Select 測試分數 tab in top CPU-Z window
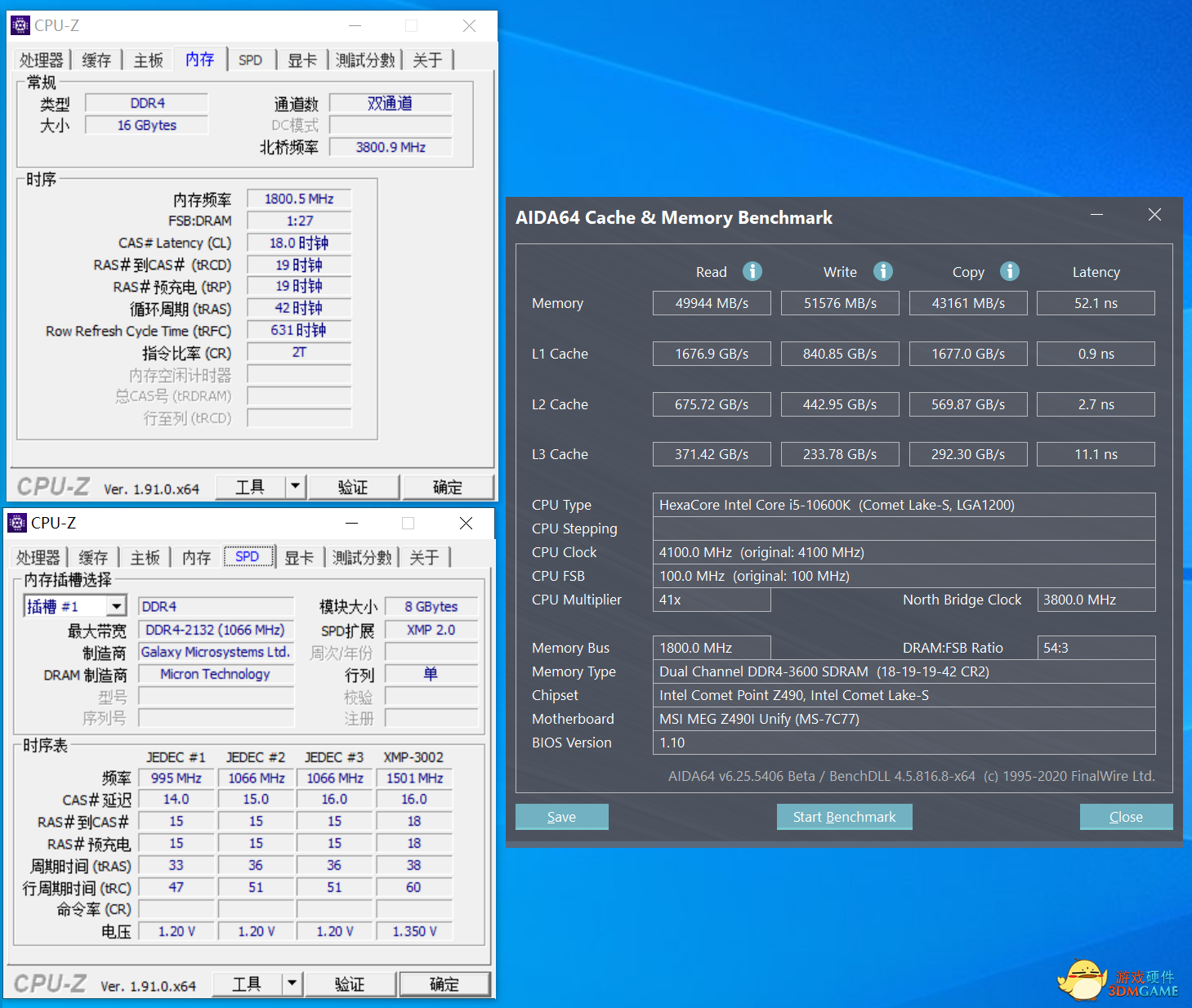This screenshot has width=1192, height=1008. click(x=365, y=60)
